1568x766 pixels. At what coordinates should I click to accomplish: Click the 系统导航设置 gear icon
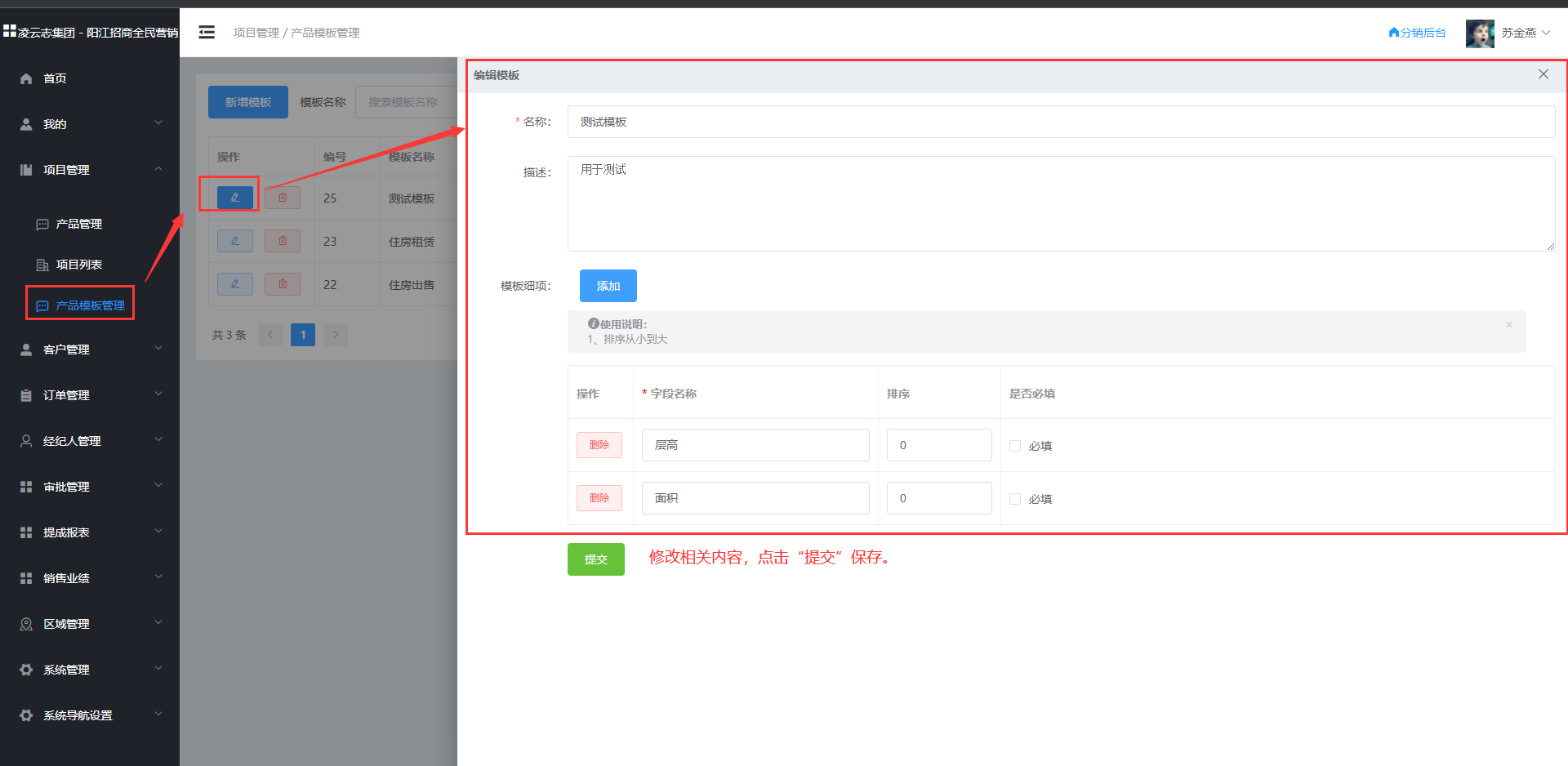pos(26,715)
